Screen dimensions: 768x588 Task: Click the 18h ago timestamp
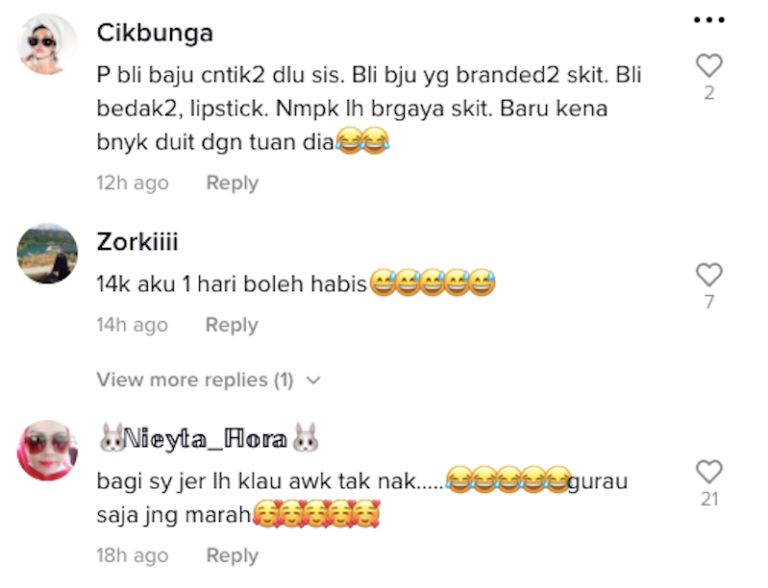pyautogui.click(x=133, y=555)
